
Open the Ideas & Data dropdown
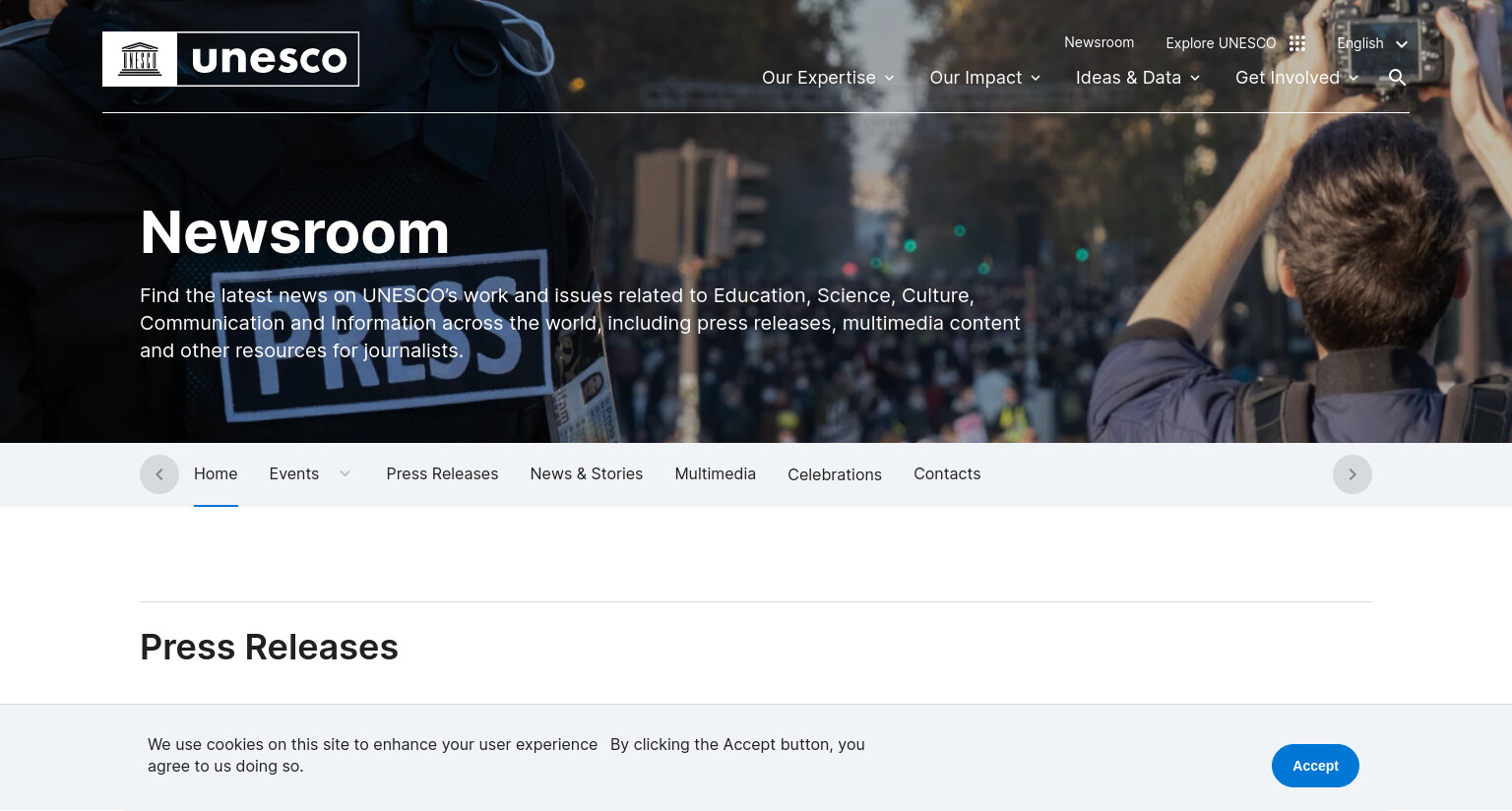(1138, 78)
